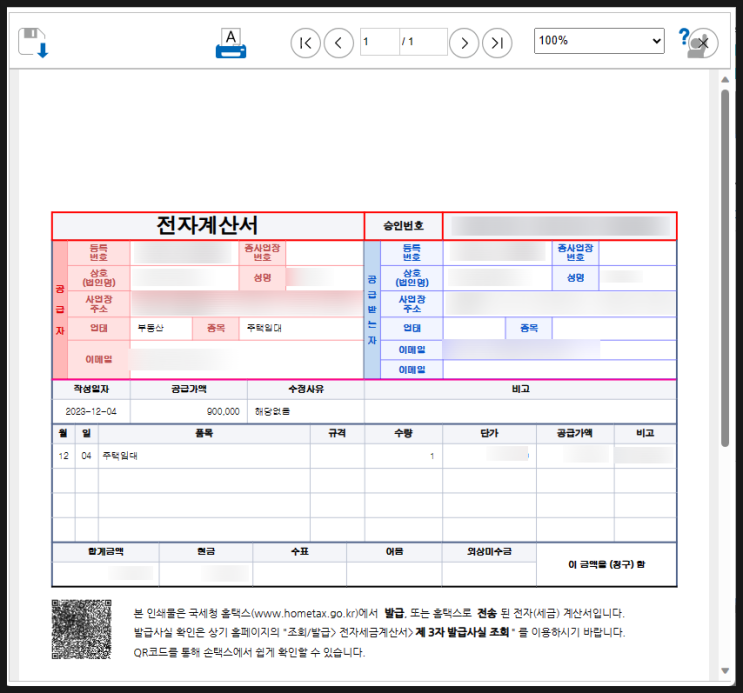Click the 외상미수금 header
The width and height of the screenshot is (743, 693).
coord(489,552)
